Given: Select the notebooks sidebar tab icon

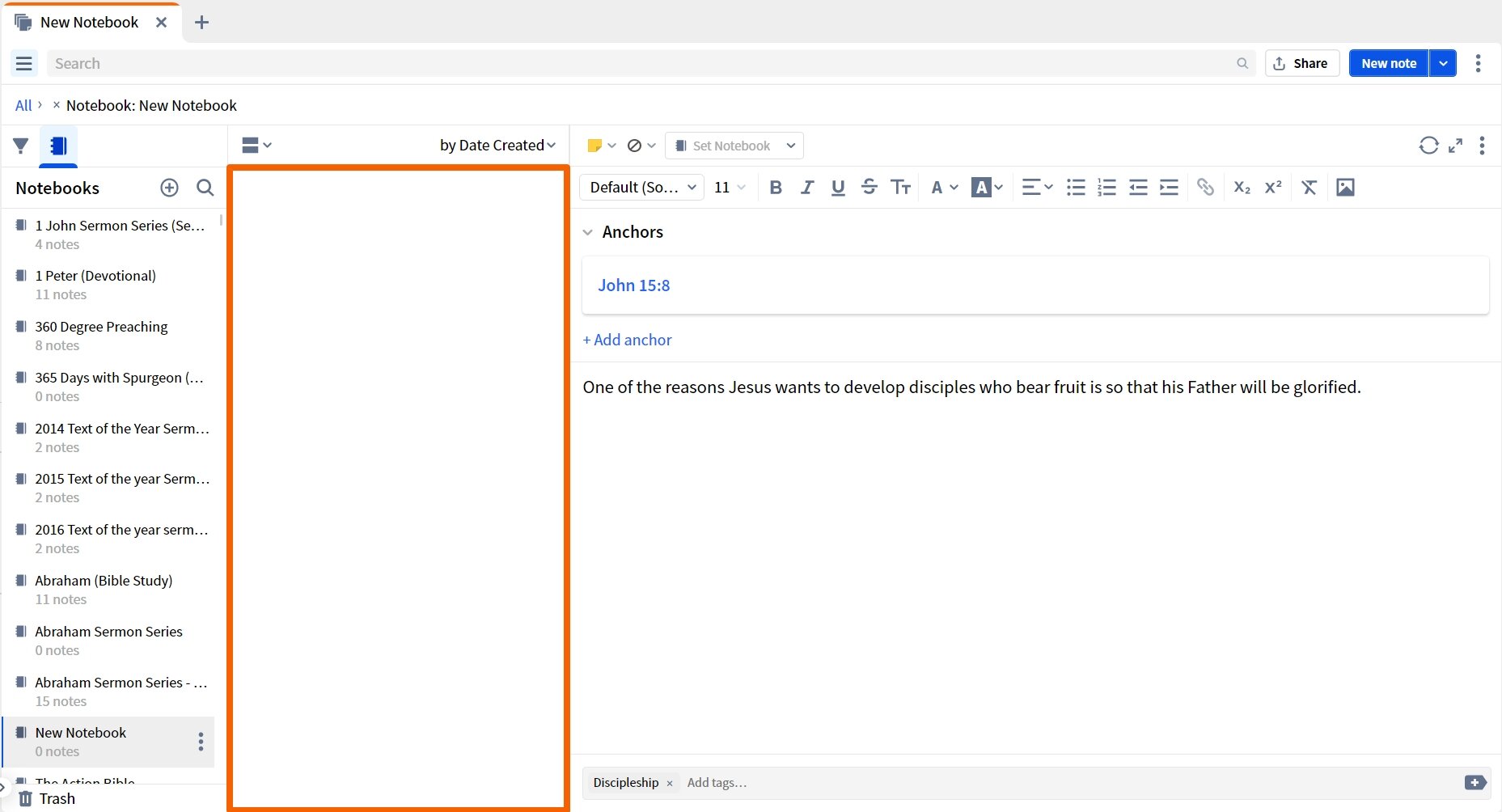Looking at the screenshot, I should coord(58,146).
